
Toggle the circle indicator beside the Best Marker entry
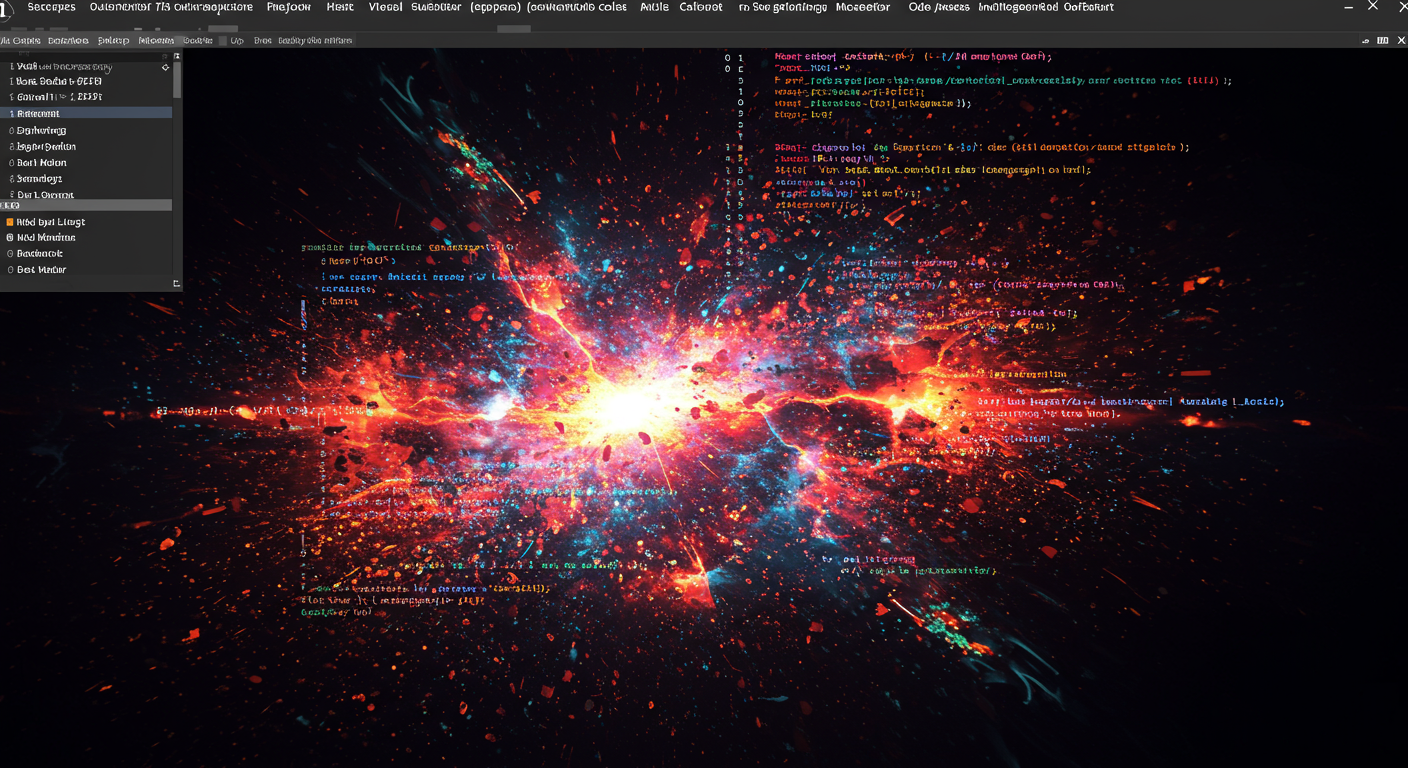(9, 269)
